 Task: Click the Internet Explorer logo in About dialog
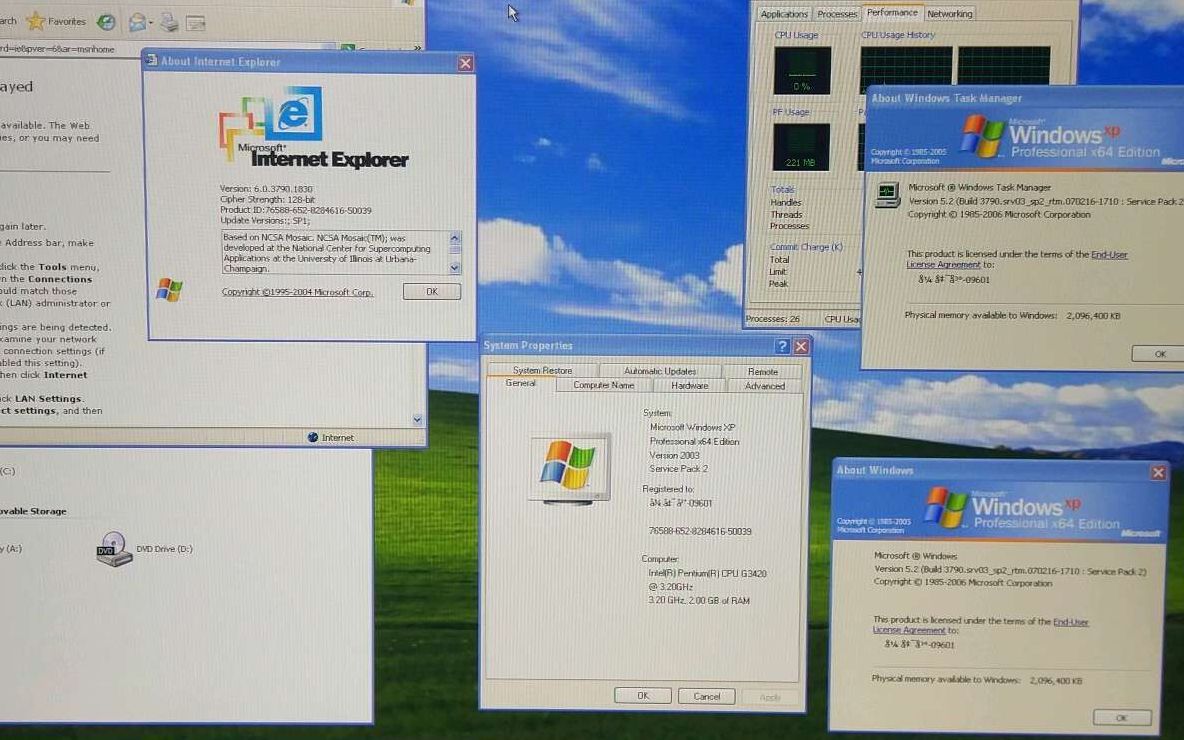(313, 127)
